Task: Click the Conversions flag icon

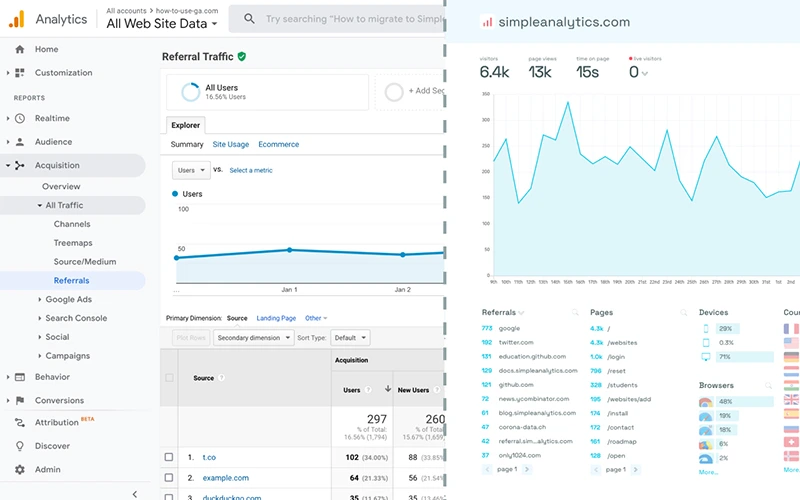Action: coord(19,401)
